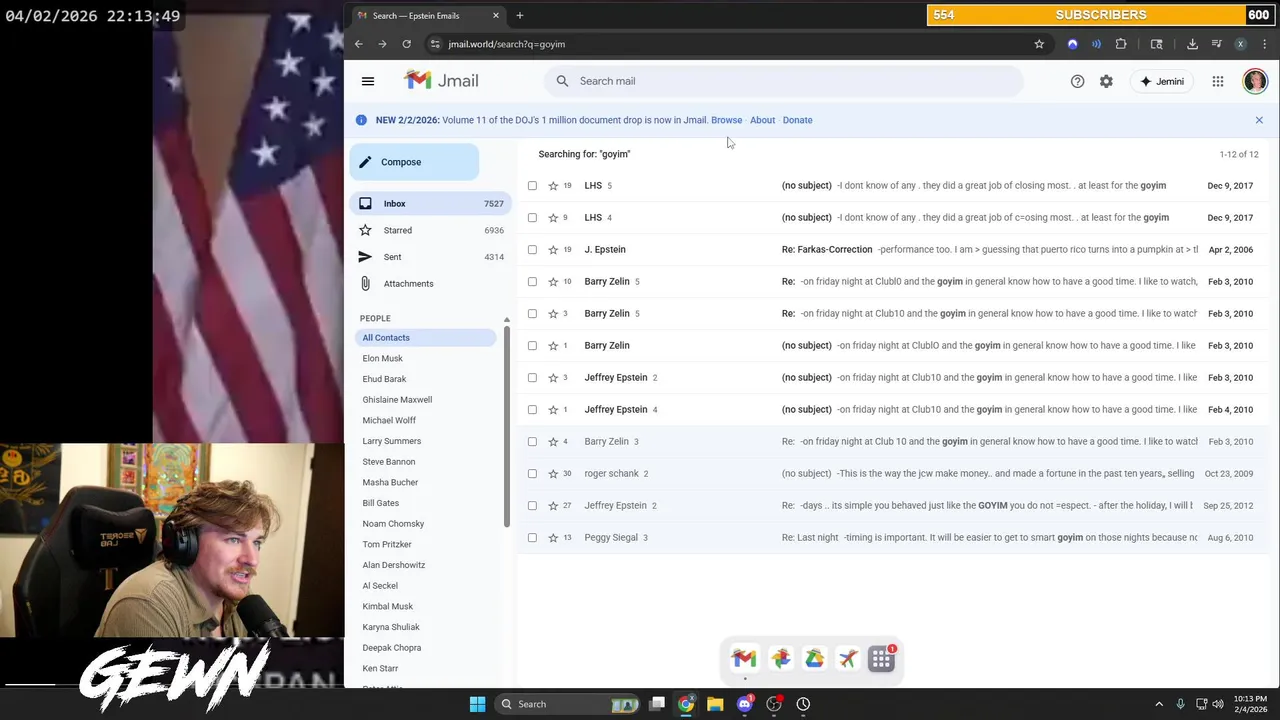The height and width of the screenshot is (720, 1280).
Task: Open the Attachments folder
Action: pyautogui.click(x=430, y=284)
